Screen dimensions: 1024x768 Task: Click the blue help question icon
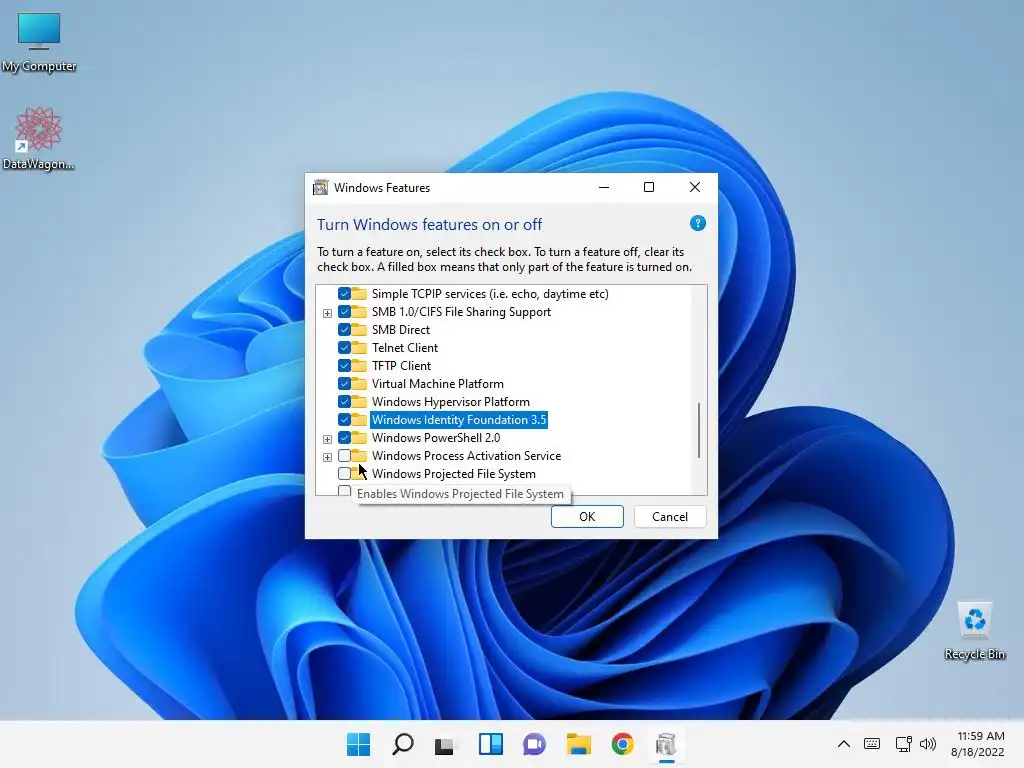[697, 223]
